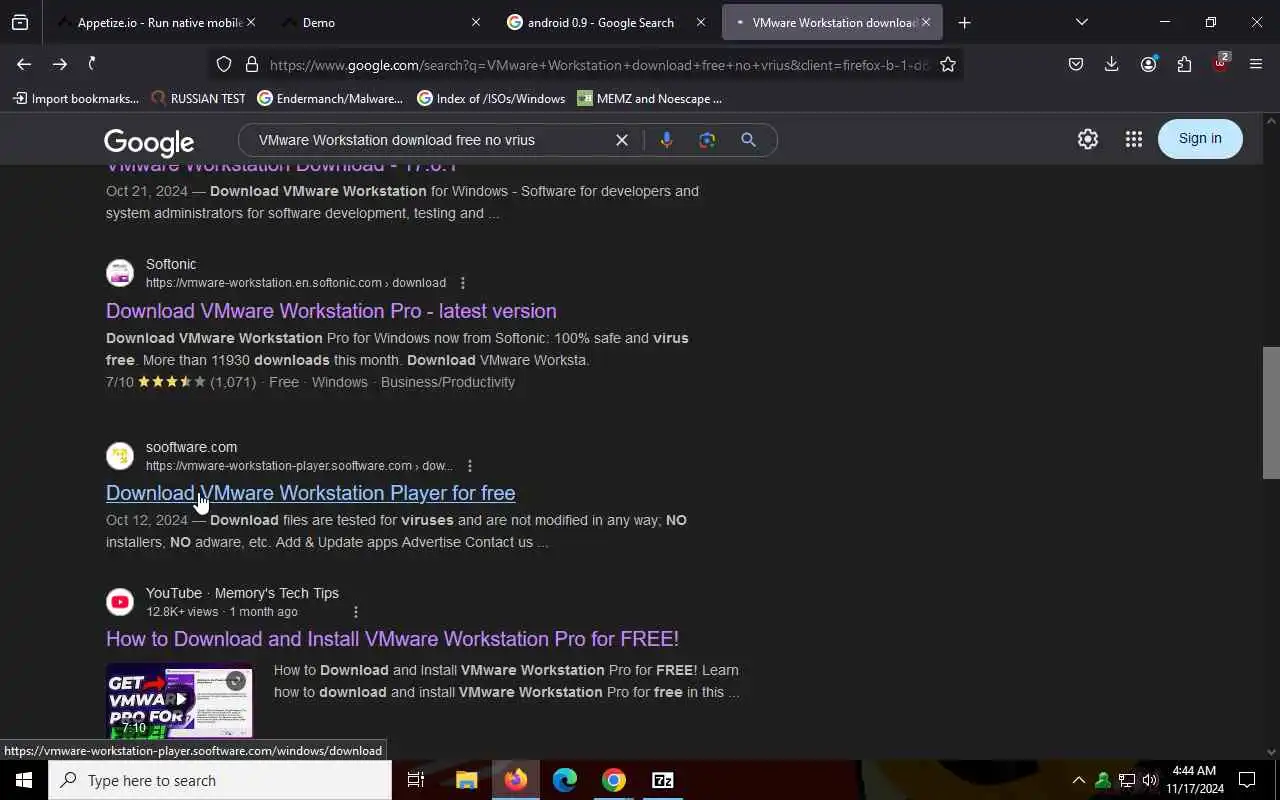Open Endermanch/Malware bookmark

tap(330, 98)
